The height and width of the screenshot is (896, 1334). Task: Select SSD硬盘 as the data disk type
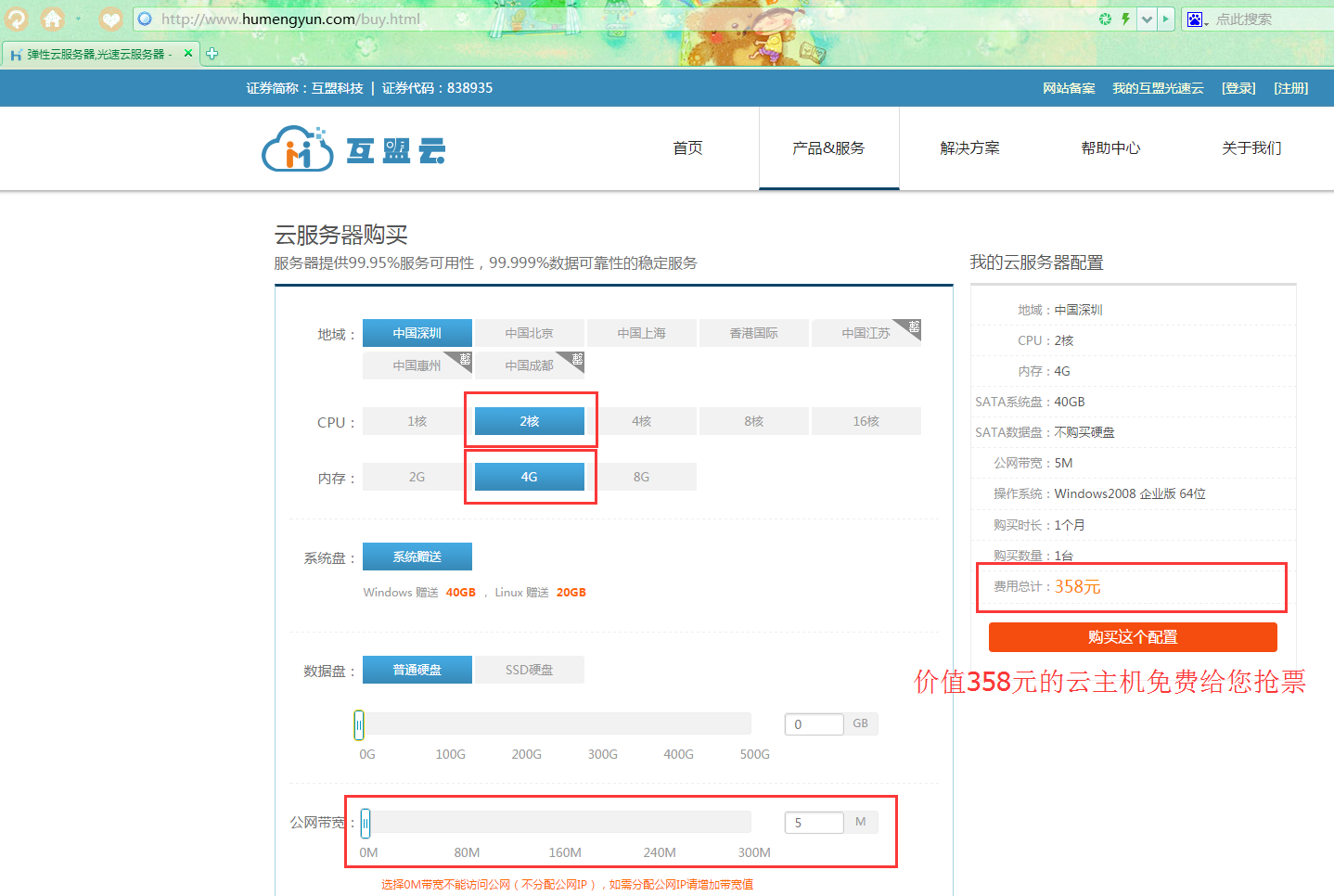[x=529, y=670]
